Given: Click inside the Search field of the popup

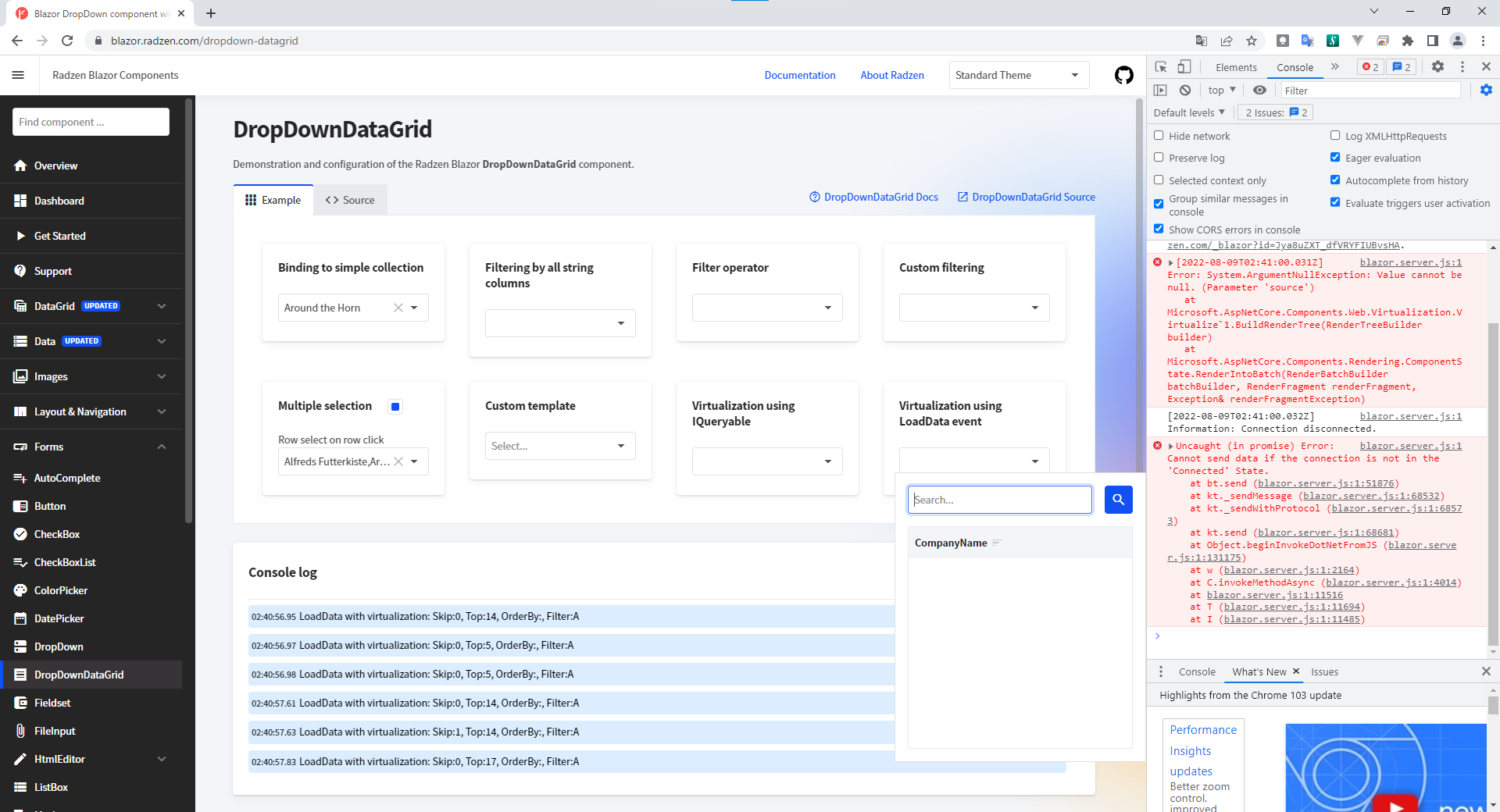Looking at the screenshot, I should tap(999, 500).
